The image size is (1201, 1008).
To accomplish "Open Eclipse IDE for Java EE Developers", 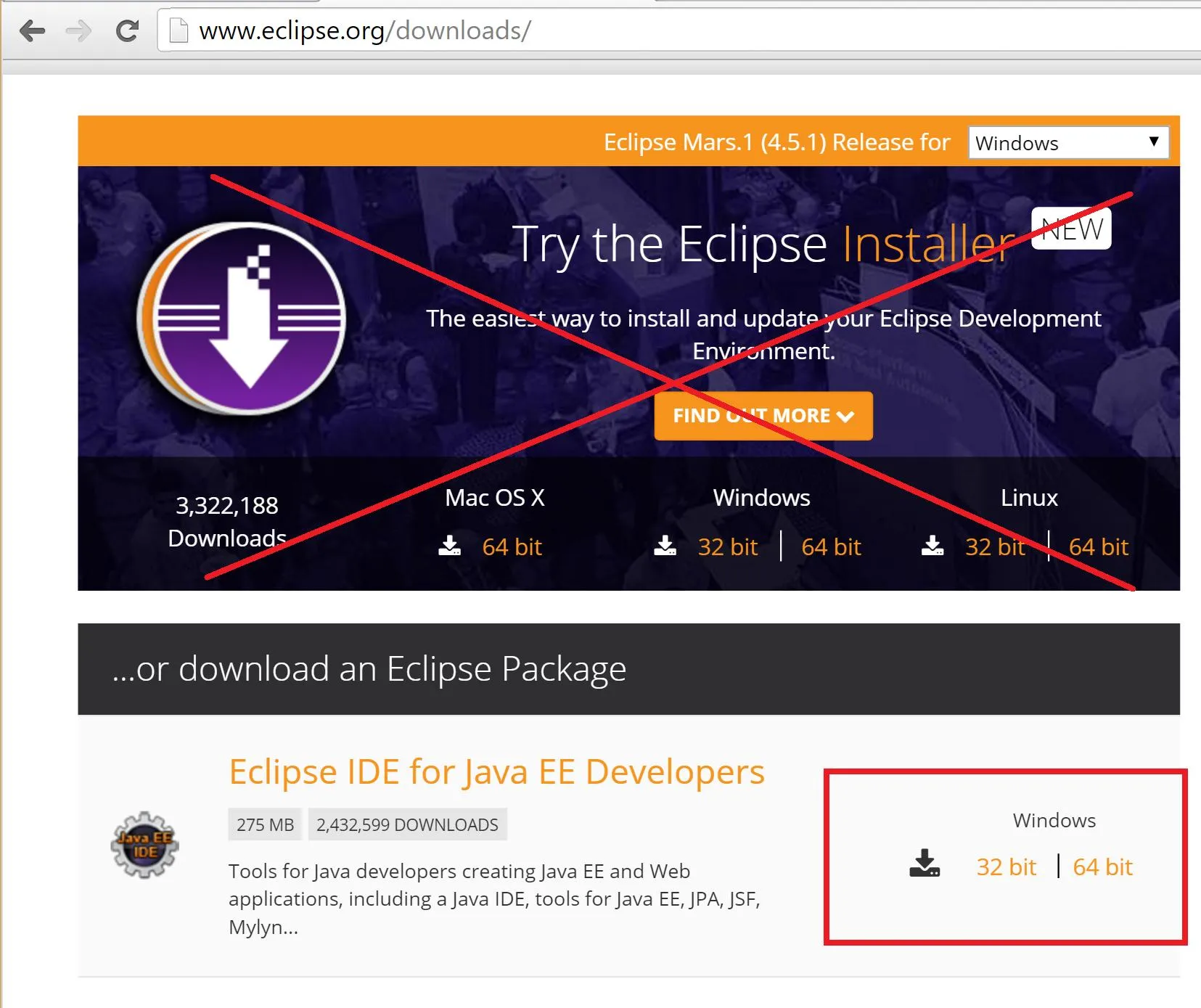I will 496,771.
